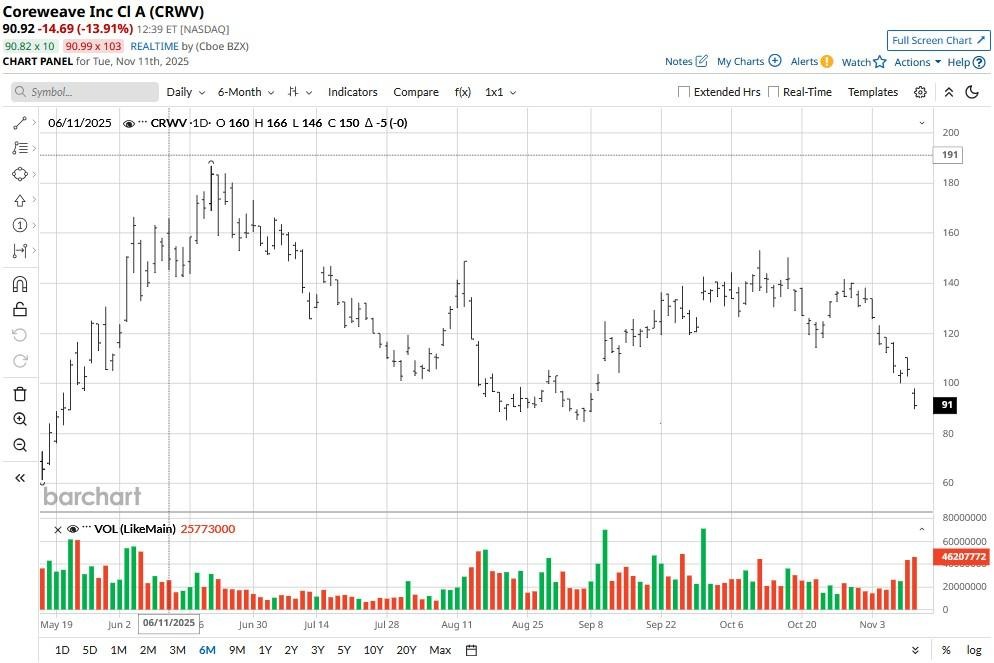The image size is (994, 663).
Task: Zoom out of the chart
Action: [x=20, y=445]
